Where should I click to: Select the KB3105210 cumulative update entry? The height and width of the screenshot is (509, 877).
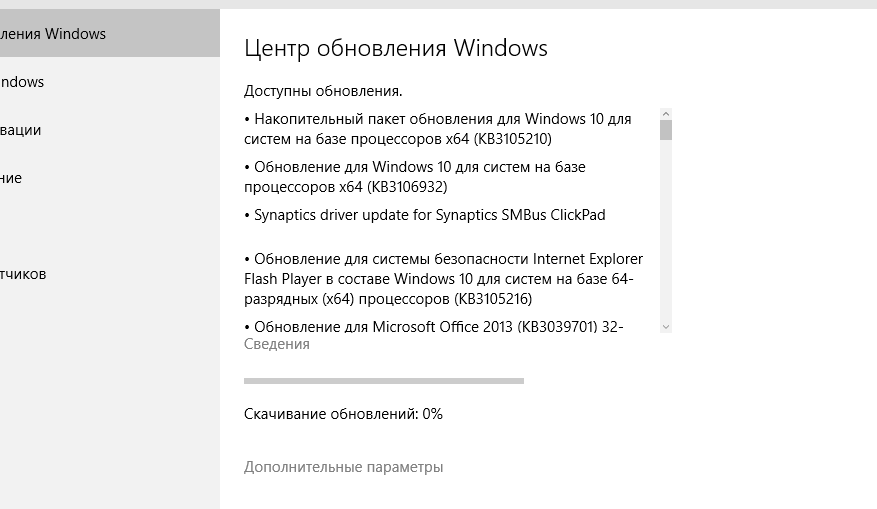tap(440, 129)
